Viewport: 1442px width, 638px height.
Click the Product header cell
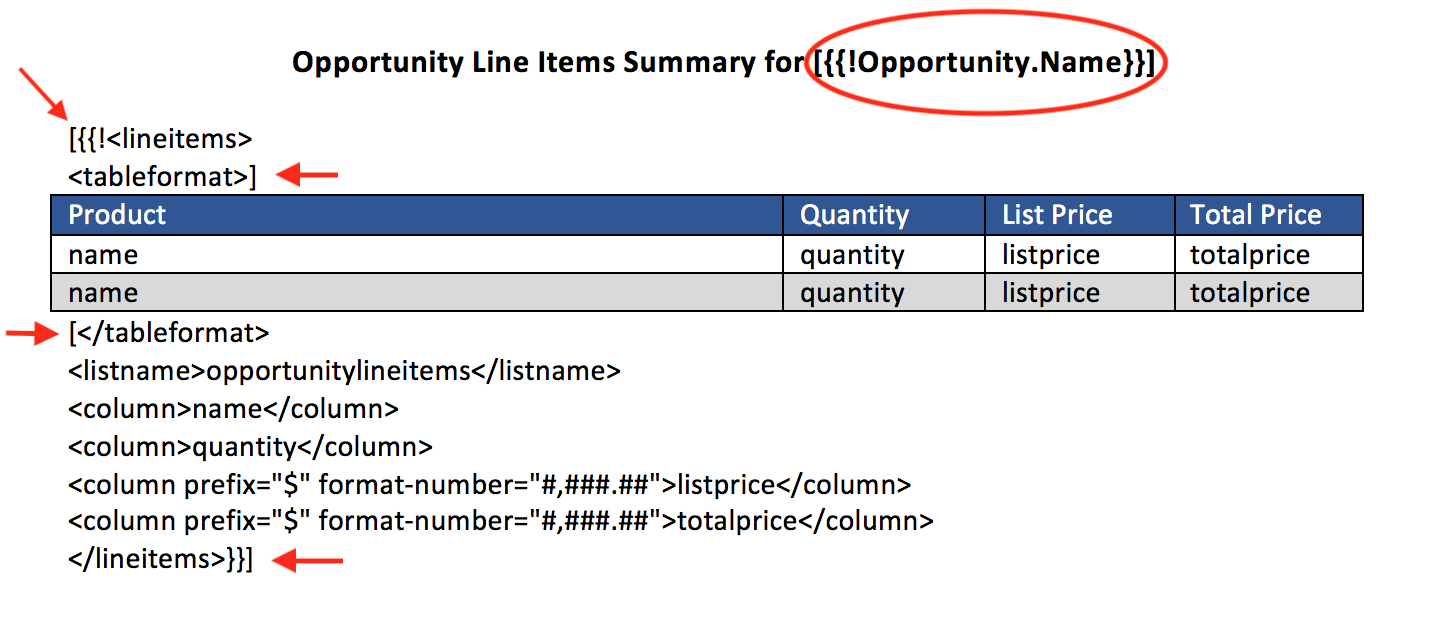(118, 215)
